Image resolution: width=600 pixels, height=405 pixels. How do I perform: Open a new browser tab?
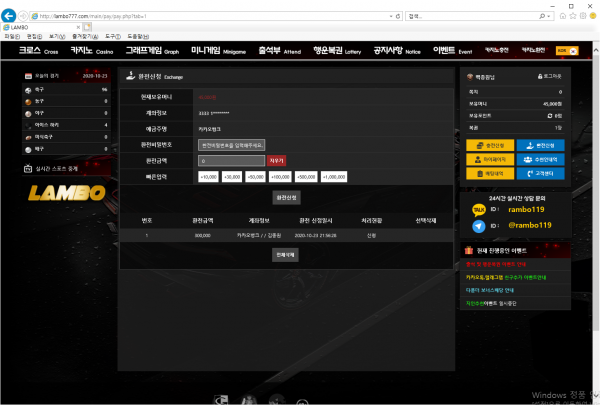coord(87,27)
